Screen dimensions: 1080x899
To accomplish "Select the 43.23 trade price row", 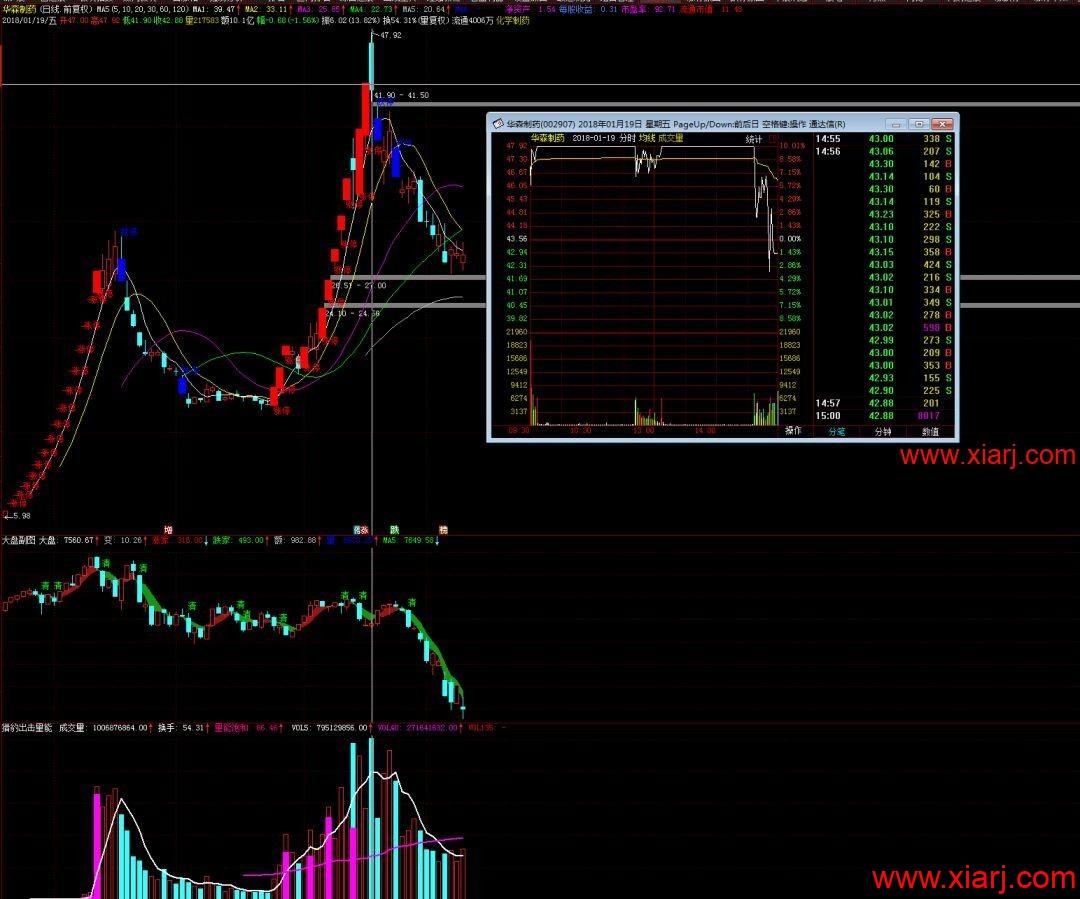I will (881, 214).
